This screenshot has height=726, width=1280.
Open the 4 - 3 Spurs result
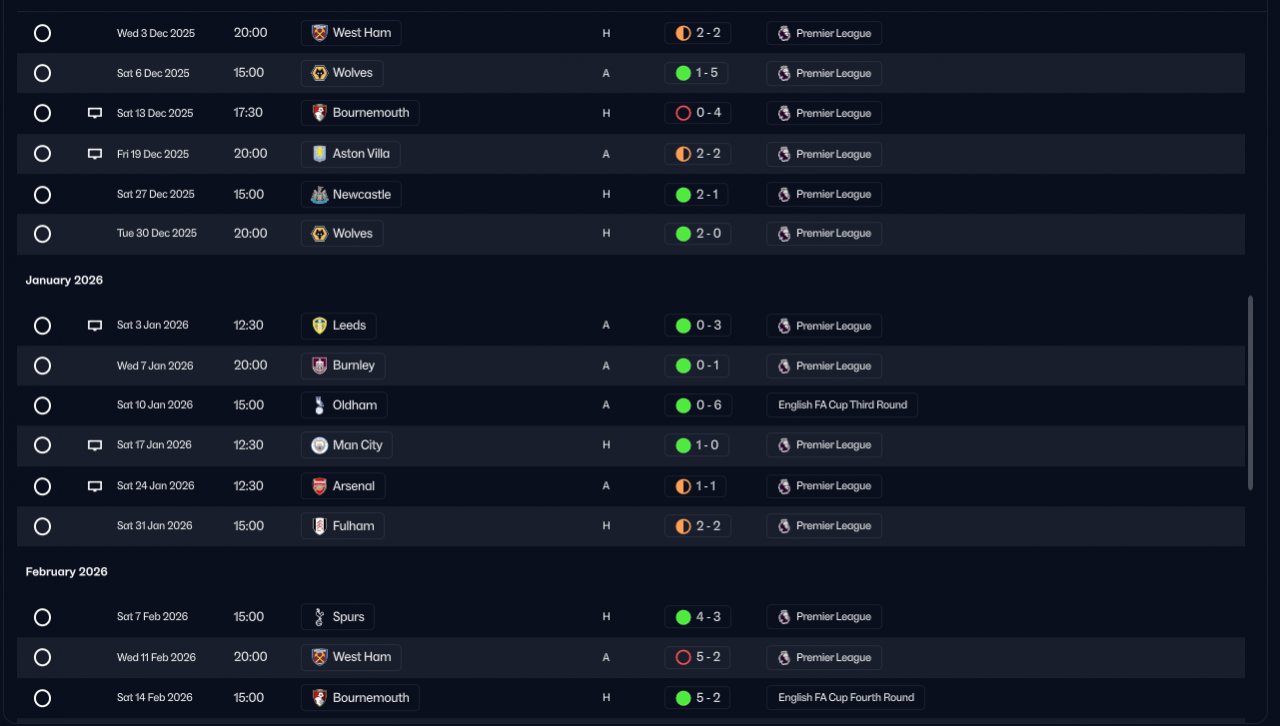pyautogui.click(x=698, y=617)
